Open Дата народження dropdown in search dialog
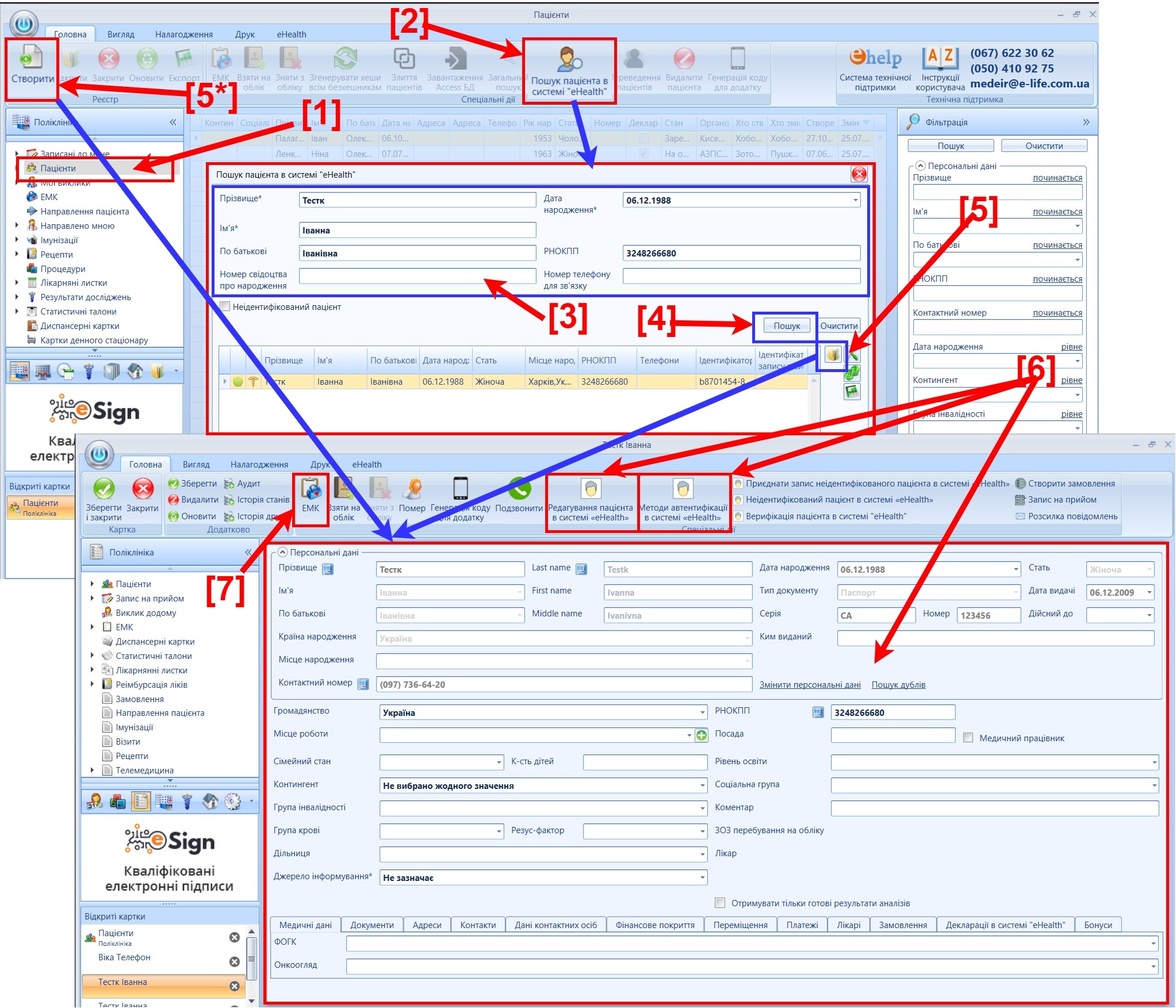 click(855, 200)
